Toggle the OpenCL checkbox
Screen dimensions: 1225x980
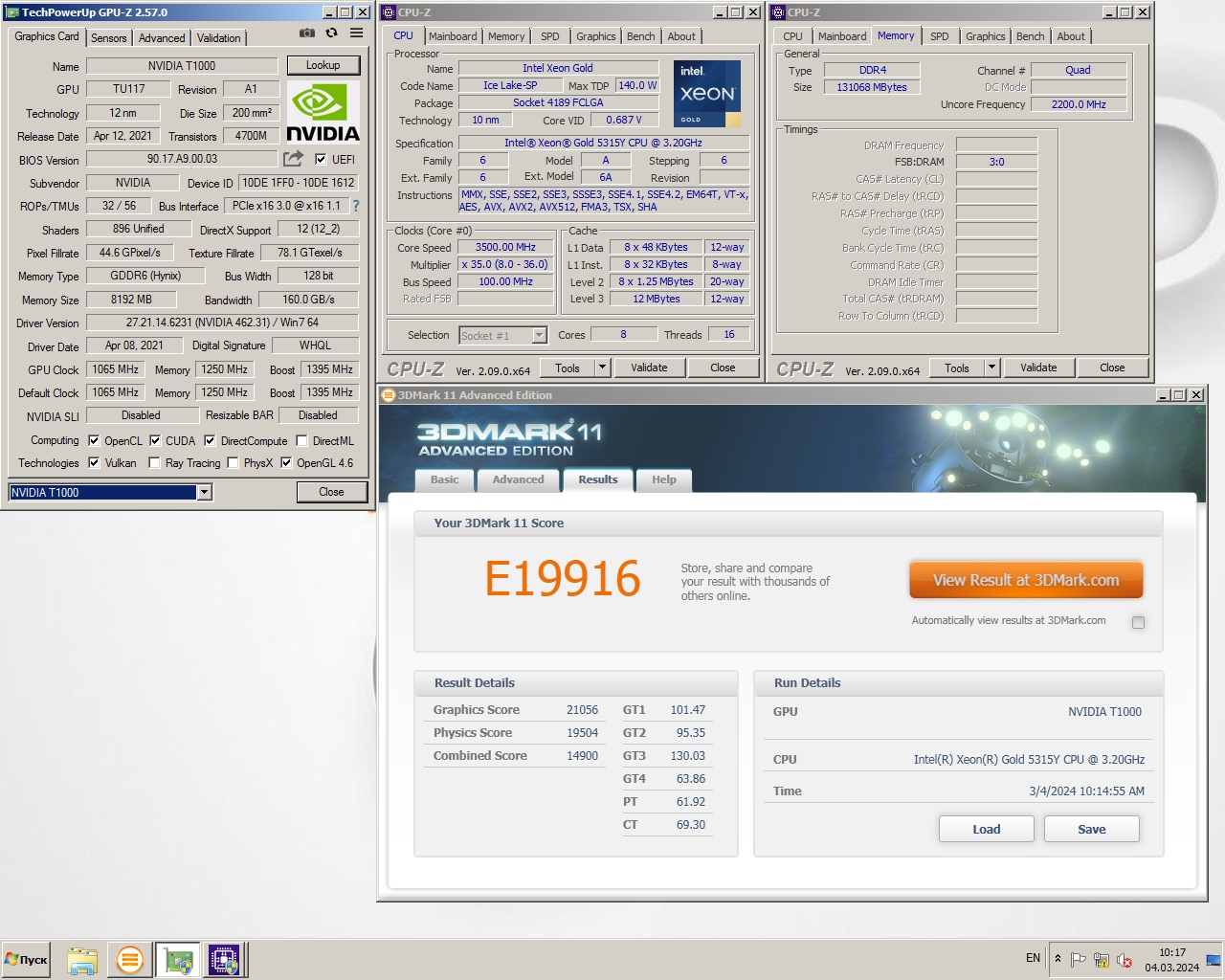94,441
